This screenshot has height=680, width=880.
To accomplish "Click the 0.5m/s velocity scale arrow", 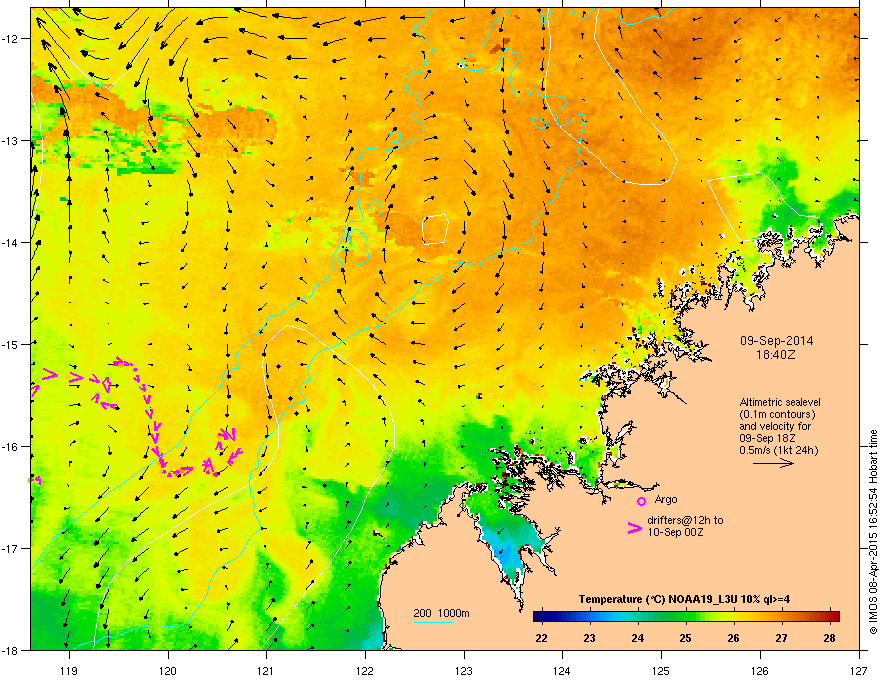I will [x=773, y=463].
